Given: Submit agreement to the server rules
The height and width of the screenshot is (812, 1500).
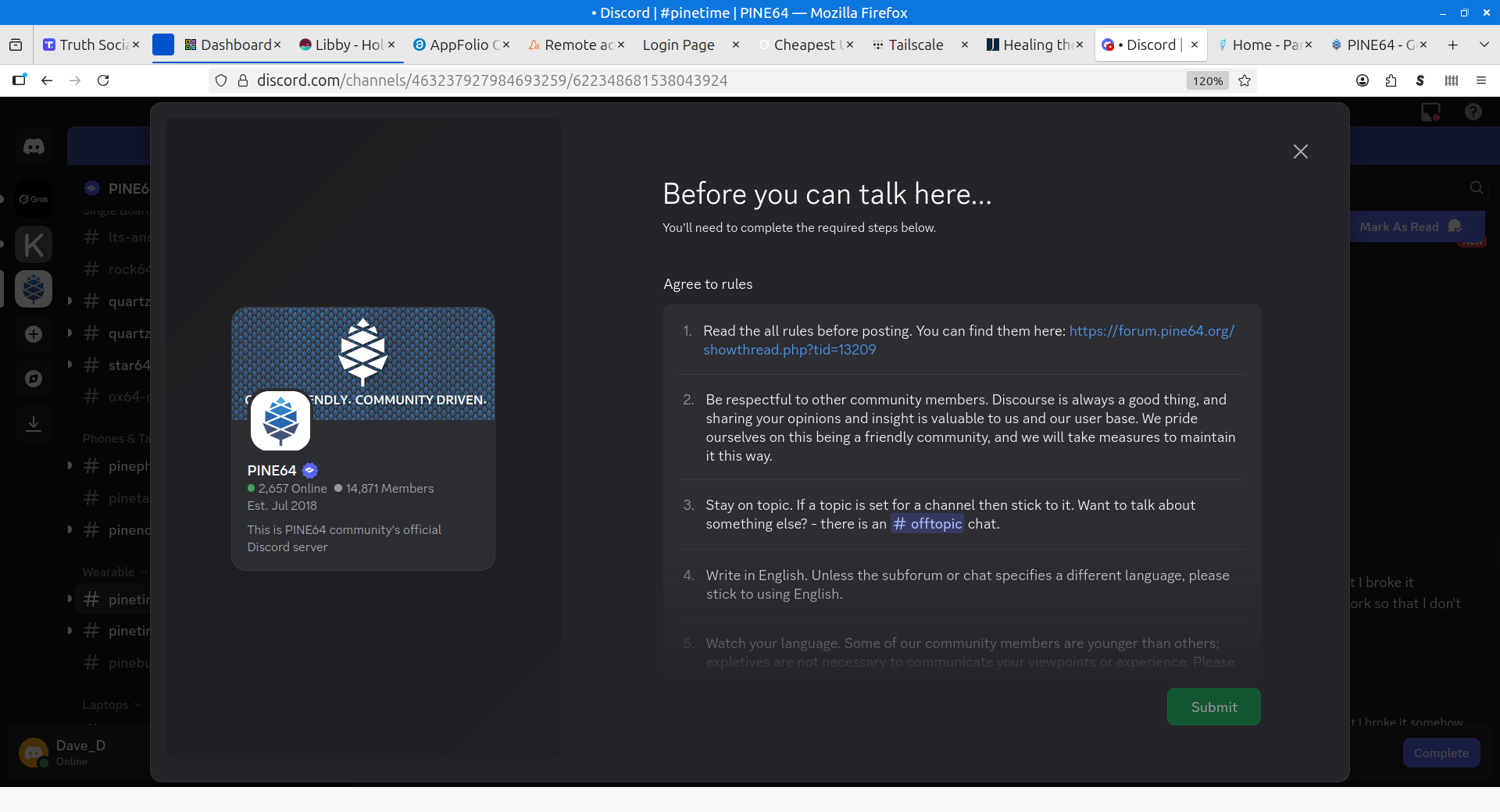Looking at the screenshot, I should pos(1213,707).
